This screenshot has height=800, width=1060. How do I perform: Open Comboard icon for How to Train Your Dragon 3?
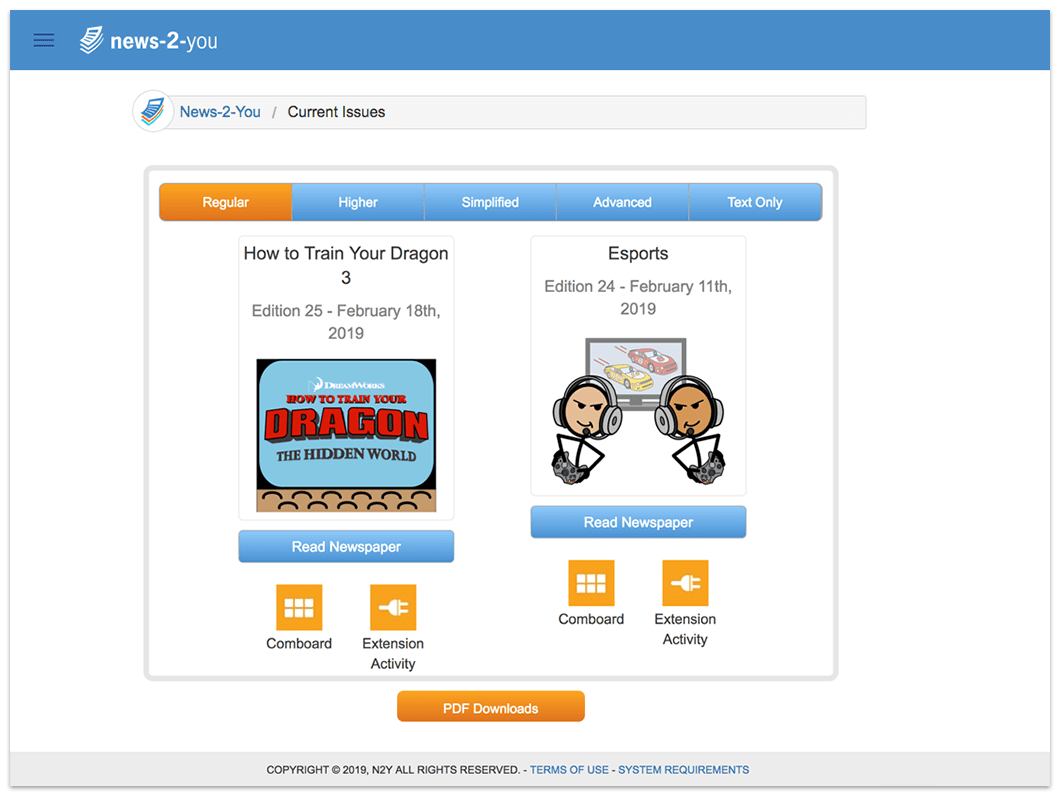(299, 607)
